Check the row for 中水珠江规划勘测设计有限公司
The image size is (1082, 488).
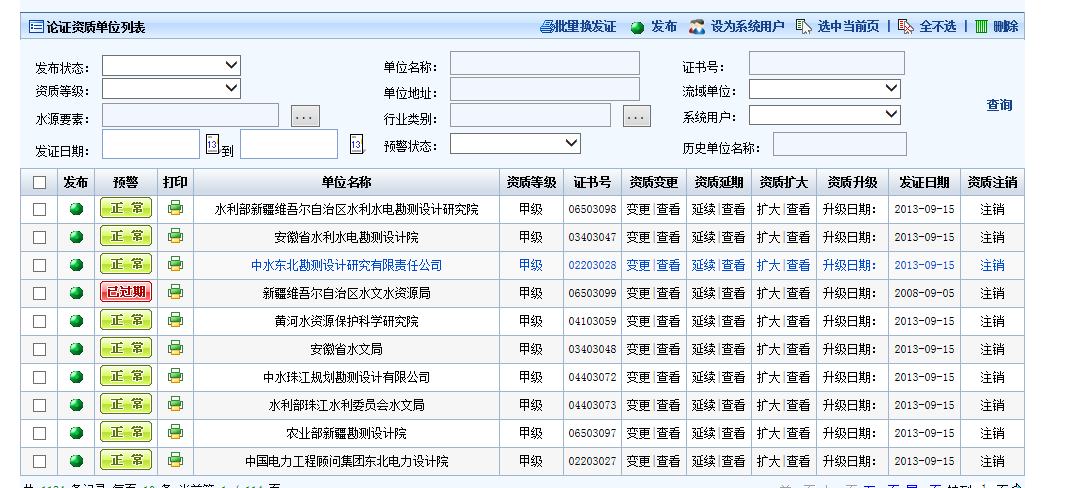[39, 377]
